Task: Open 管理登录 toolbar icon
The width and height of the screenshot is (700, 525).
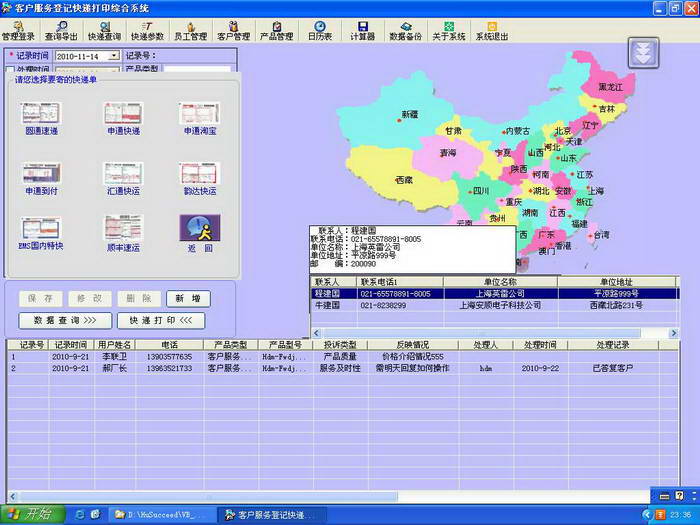Action: 18,31
